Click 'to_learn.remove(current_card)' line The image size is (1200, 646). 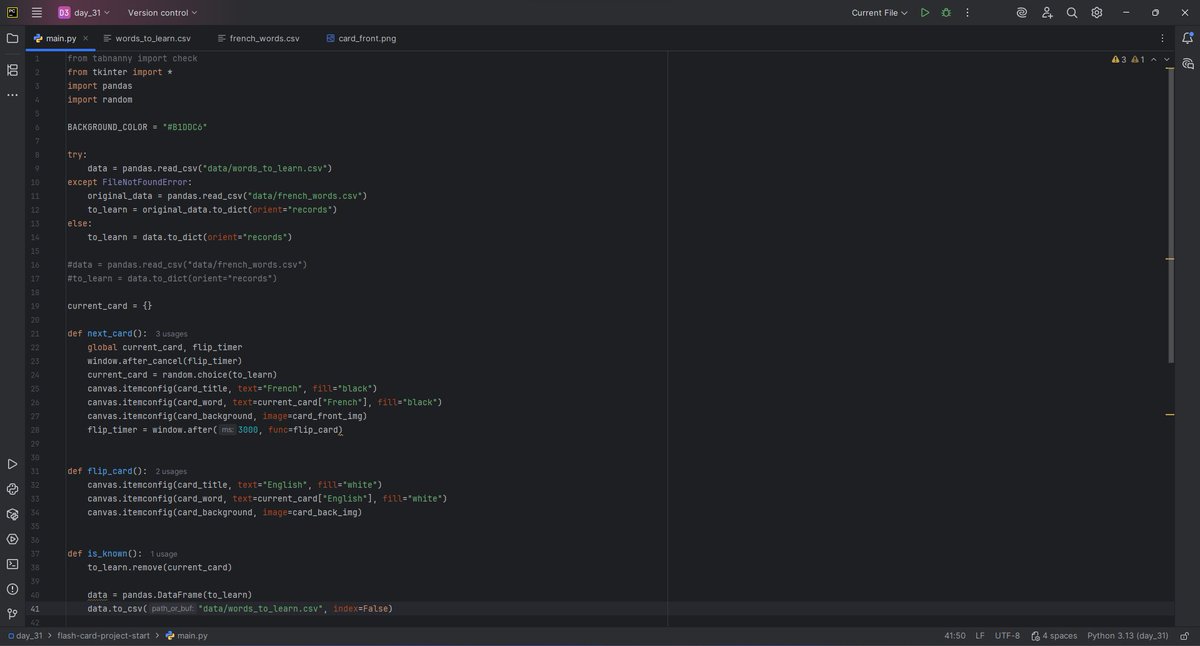[160, 568]
